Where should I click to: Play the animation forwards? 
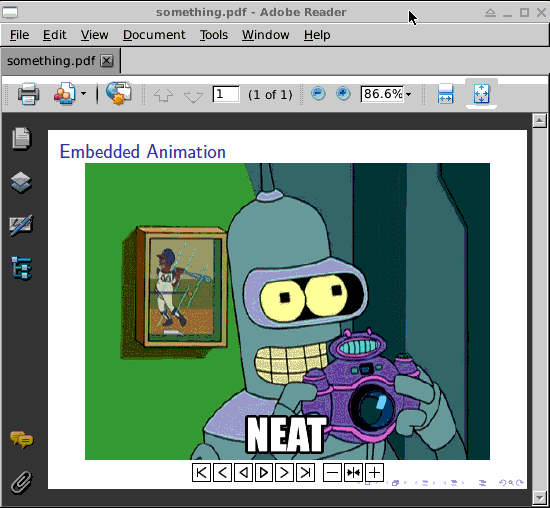point(264,473)
